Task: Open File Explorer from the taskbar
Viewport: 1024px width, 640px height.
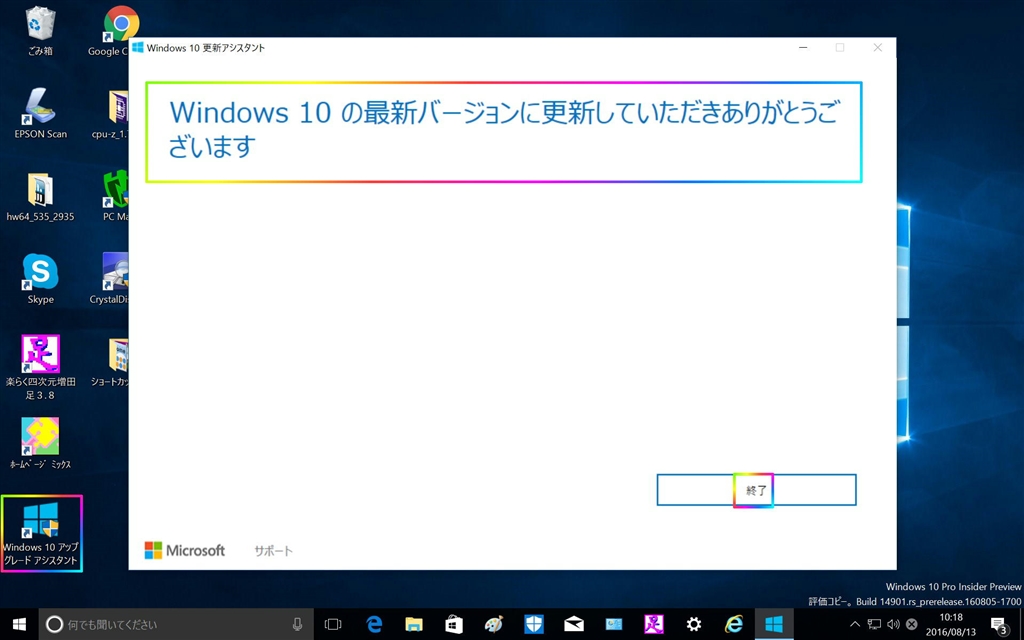Action: (x=413, y=624)
